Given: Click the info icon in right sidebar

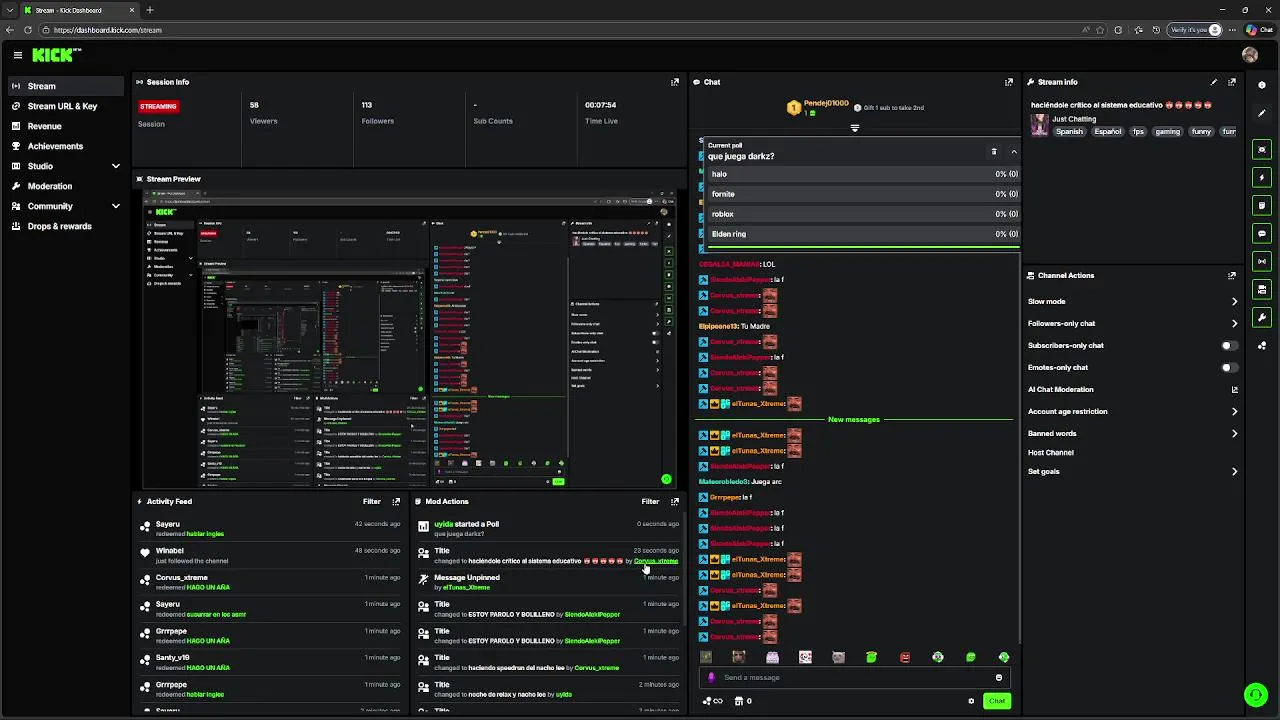Looking at the screenshot, I should [x=1262, y=85].
